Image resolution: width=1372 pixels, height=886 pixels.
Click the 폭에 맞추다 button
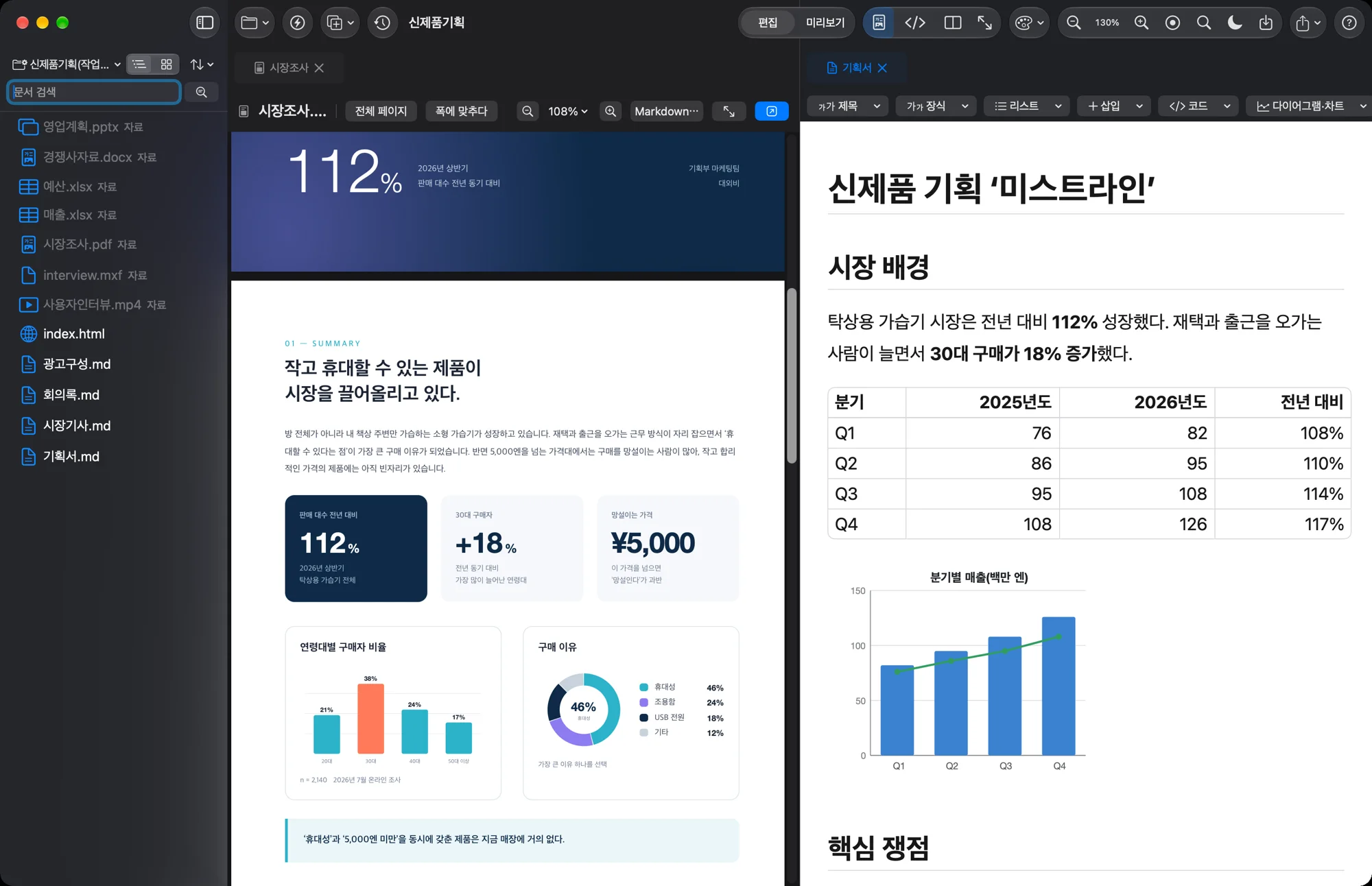coord(461,111)
